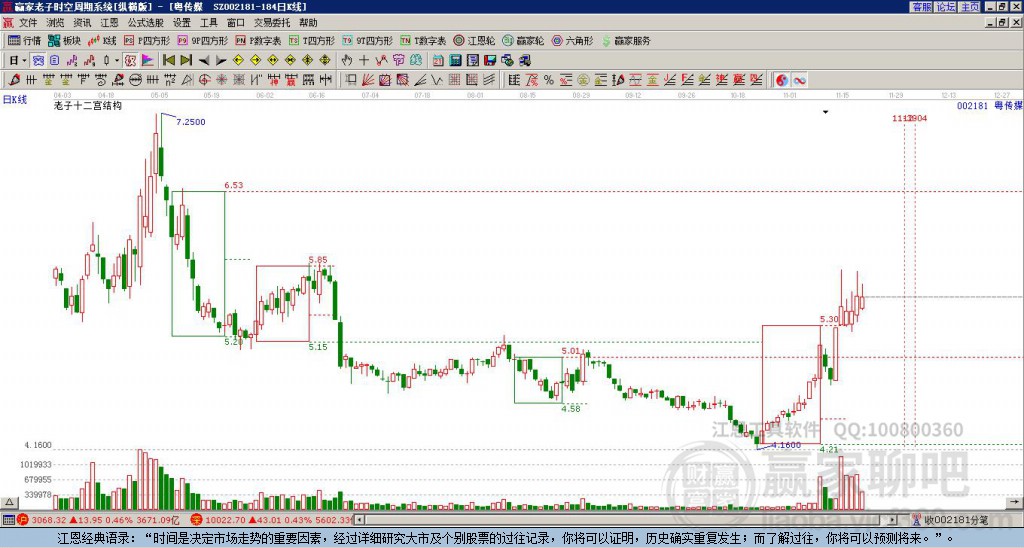Open the P四方形 tool

(x=147, y=40)
